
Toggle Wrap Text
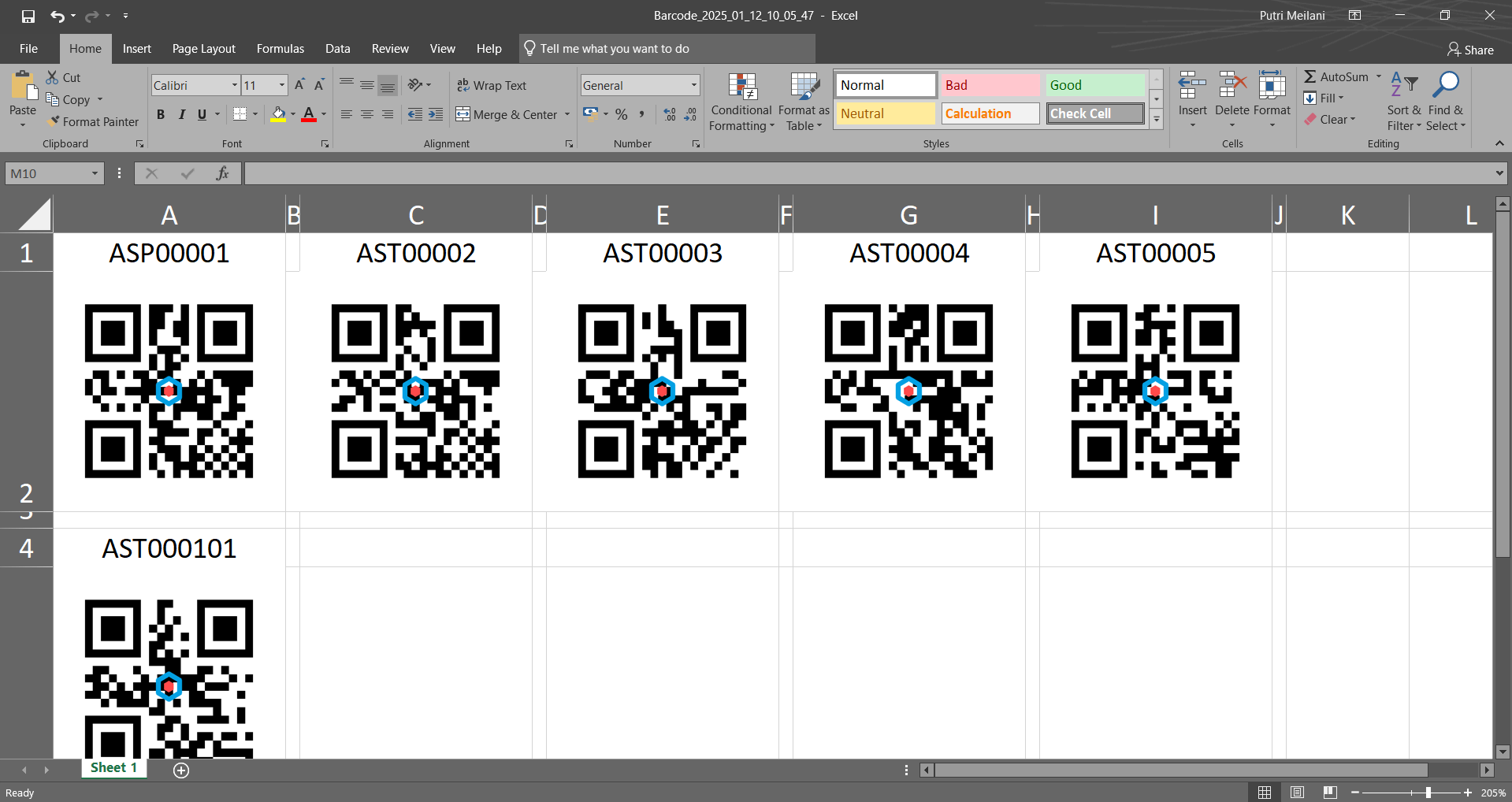[x=492, y=85]
